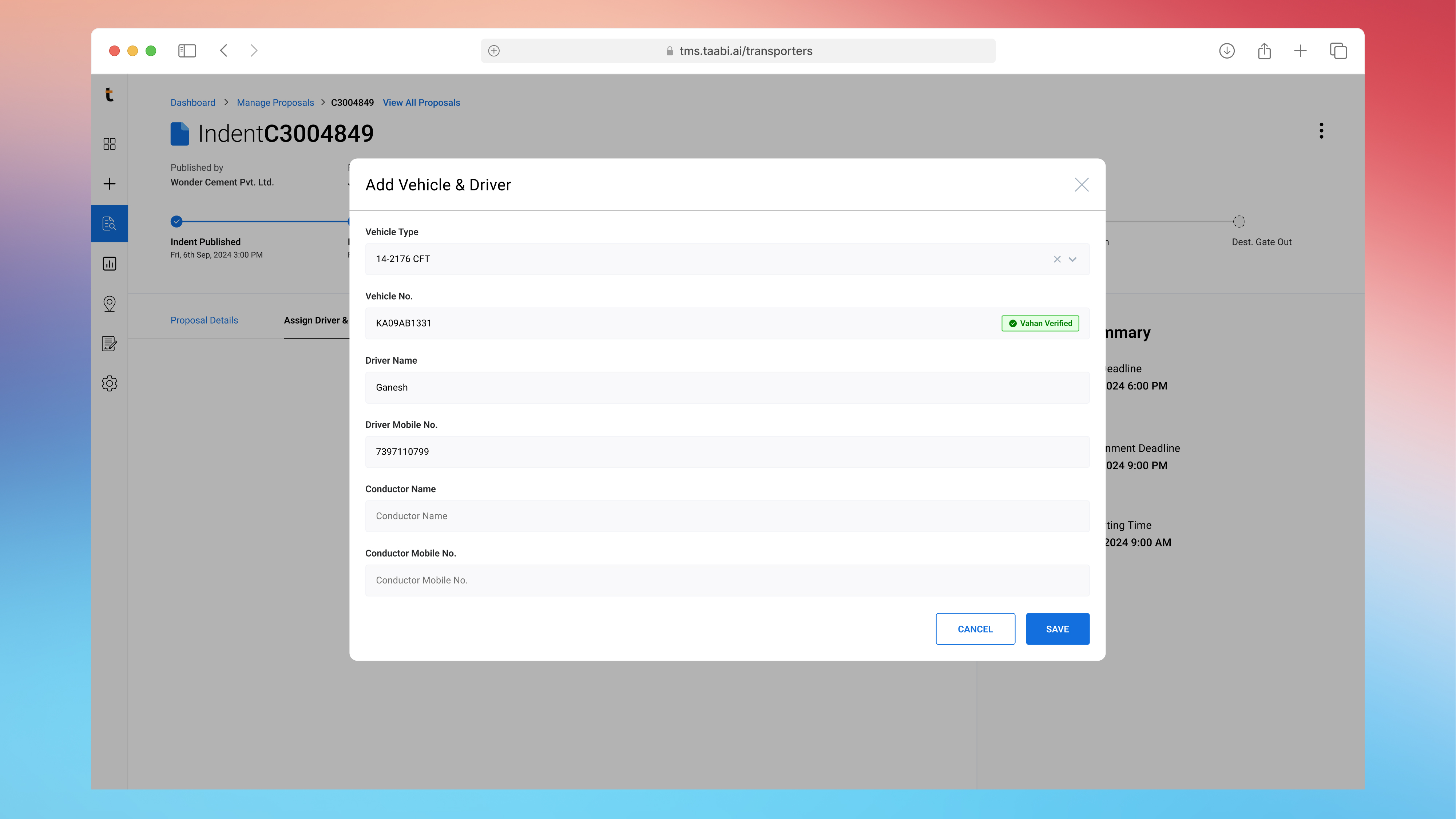The width and height of the screenshot is (1456, 819).
Task: Click the Conductor Name input field
Action: pyautogui.click(x=727, y=516)
